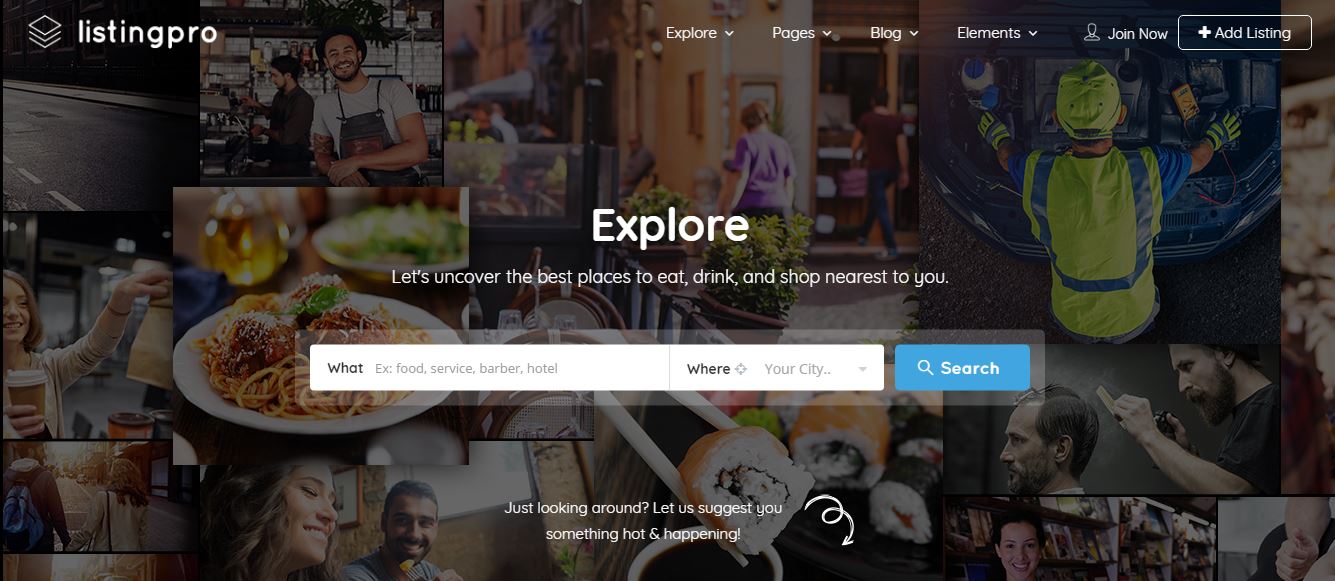Click the Explore navigation menu label
The width and height of the screenshot is (1335, 581).
(x=691, y=33)
